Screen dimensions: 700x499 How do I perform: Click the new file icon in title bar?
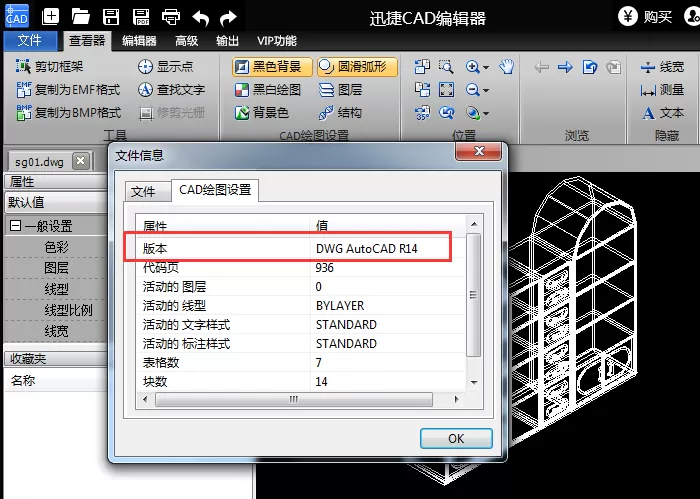point(50,17)
